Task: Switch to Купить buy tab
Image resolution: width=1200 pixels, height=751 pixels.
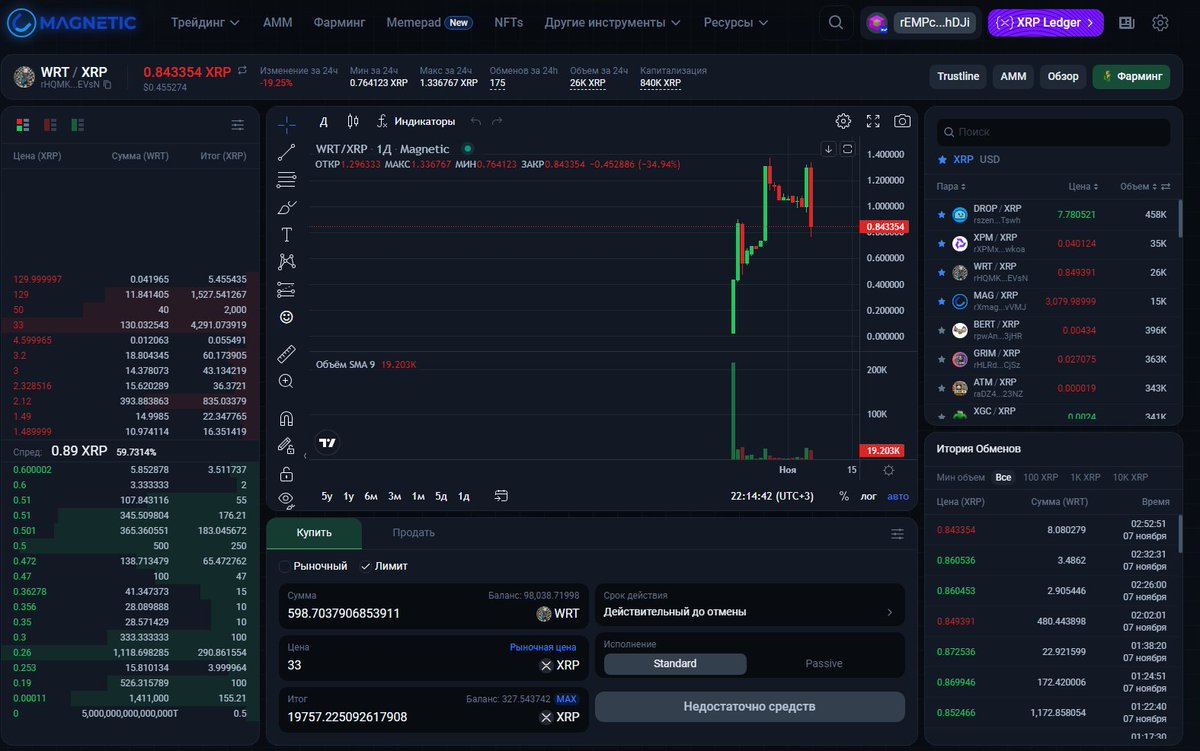Action: click(x=314, y=533)
